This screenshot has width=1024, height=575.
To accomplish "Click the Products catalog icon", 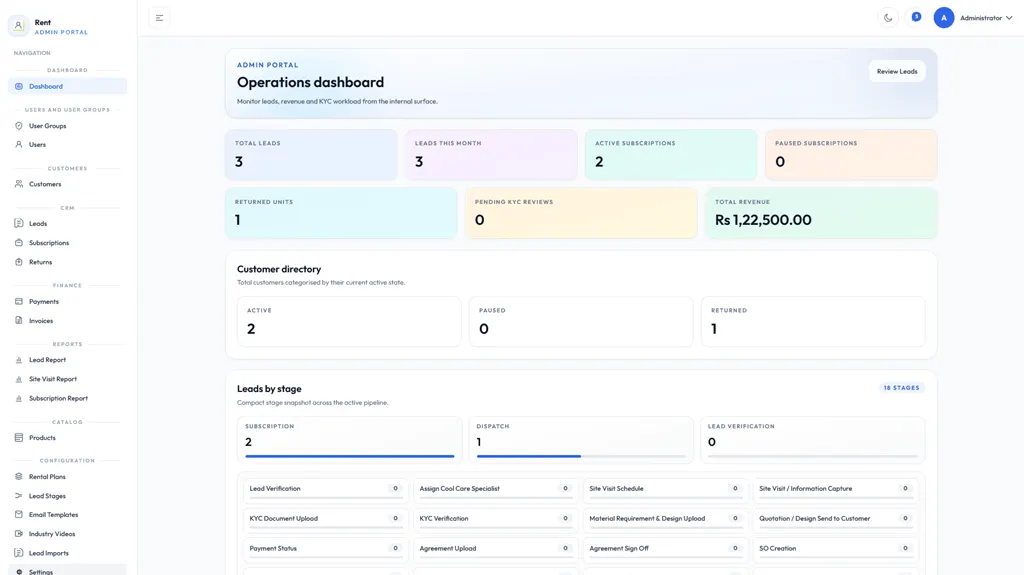I will tap(18, 438).
